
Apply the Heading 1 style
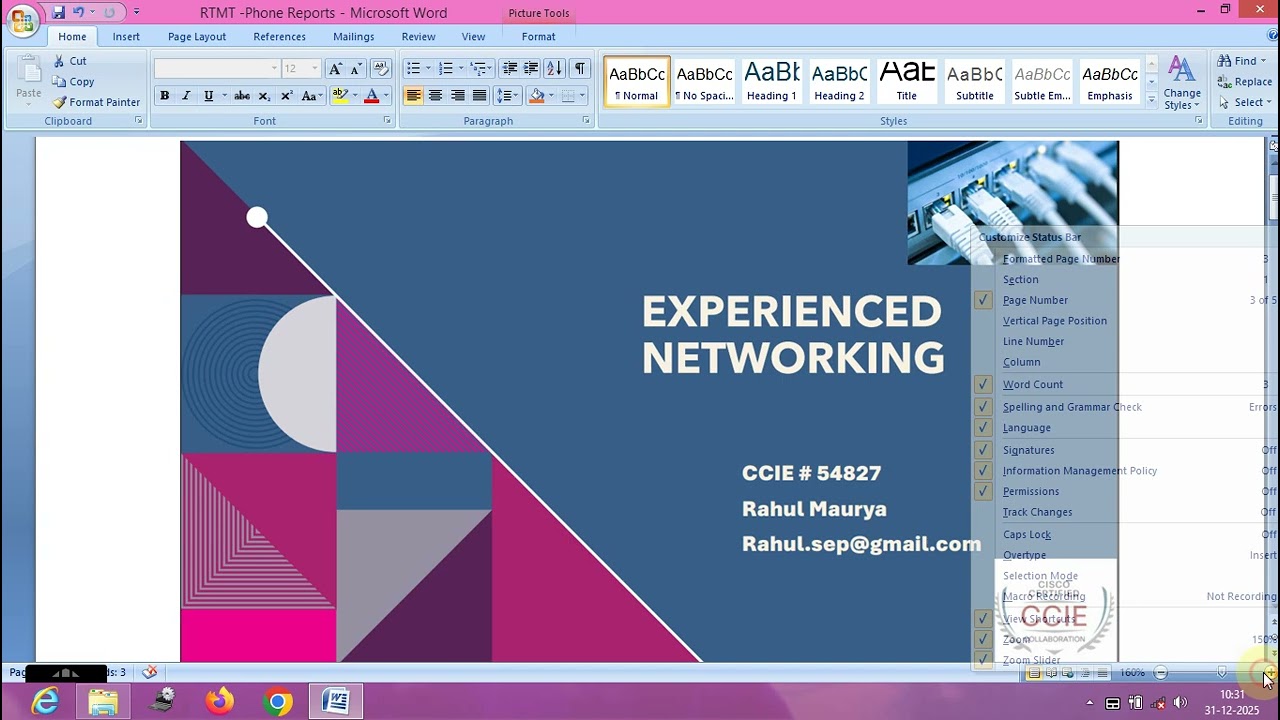click(772, 82)
